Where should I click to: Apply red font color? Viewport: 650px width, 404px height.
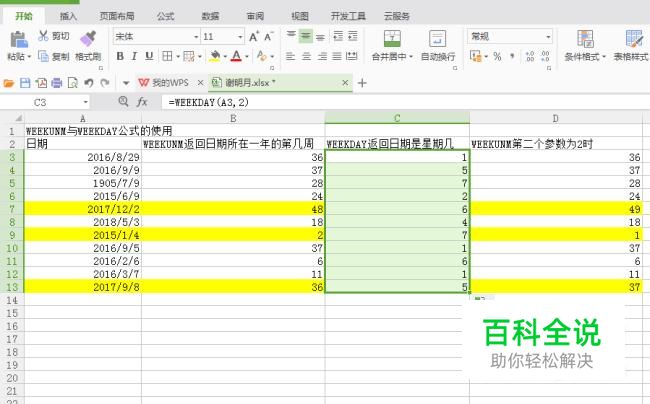pyautogui.click(x=236, y=56)
